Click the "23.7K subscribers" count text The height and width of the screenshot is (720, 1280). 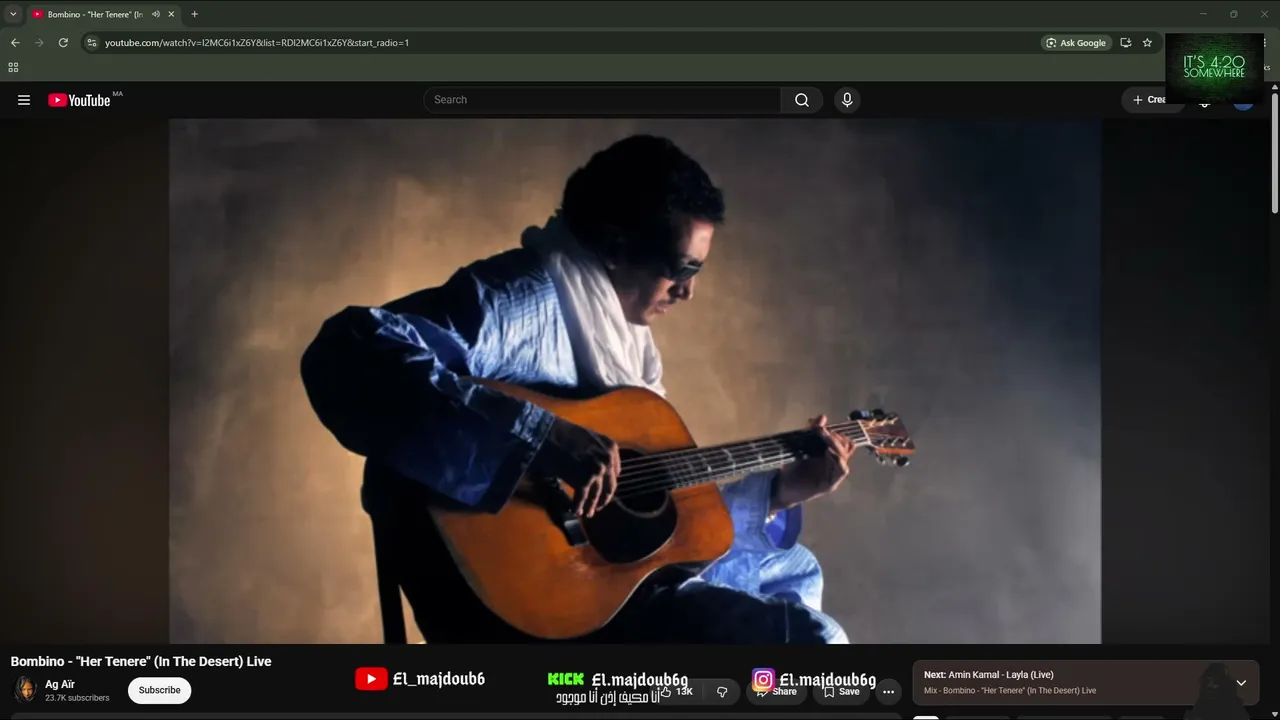click(x=77, y=698)
